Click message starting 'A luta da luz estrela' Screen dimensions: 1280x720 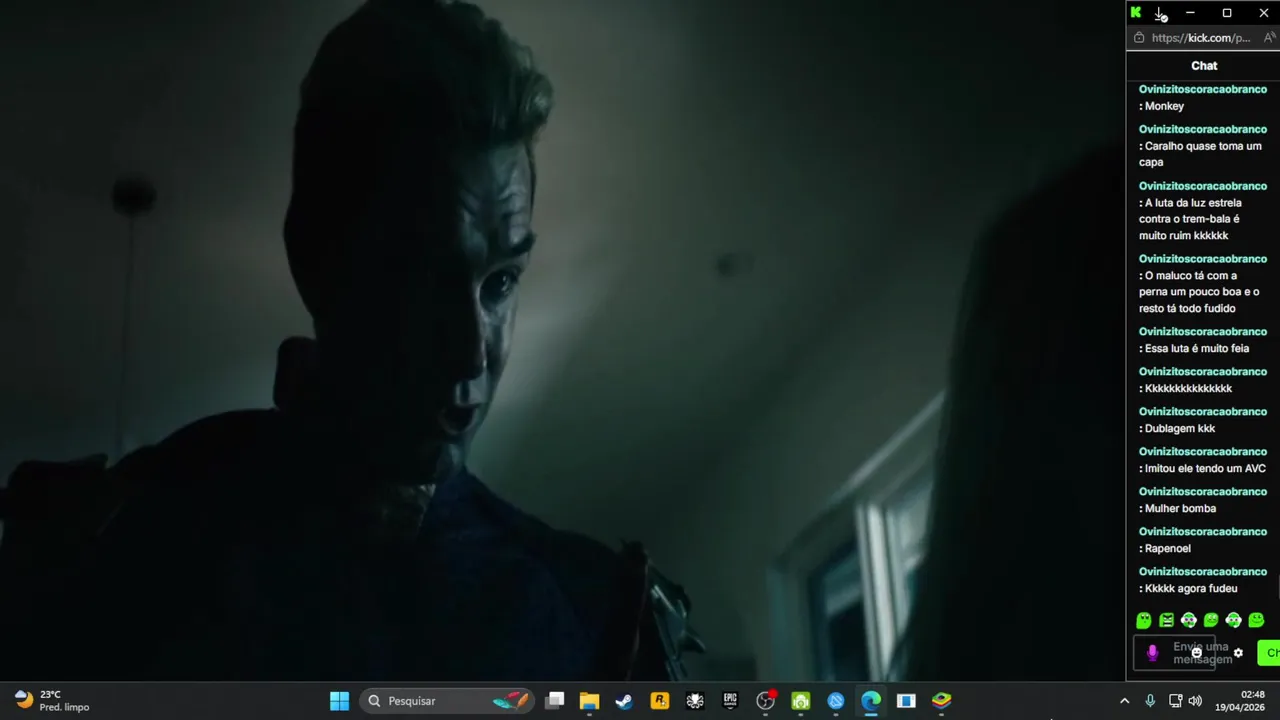click(x=1192, y=219)
